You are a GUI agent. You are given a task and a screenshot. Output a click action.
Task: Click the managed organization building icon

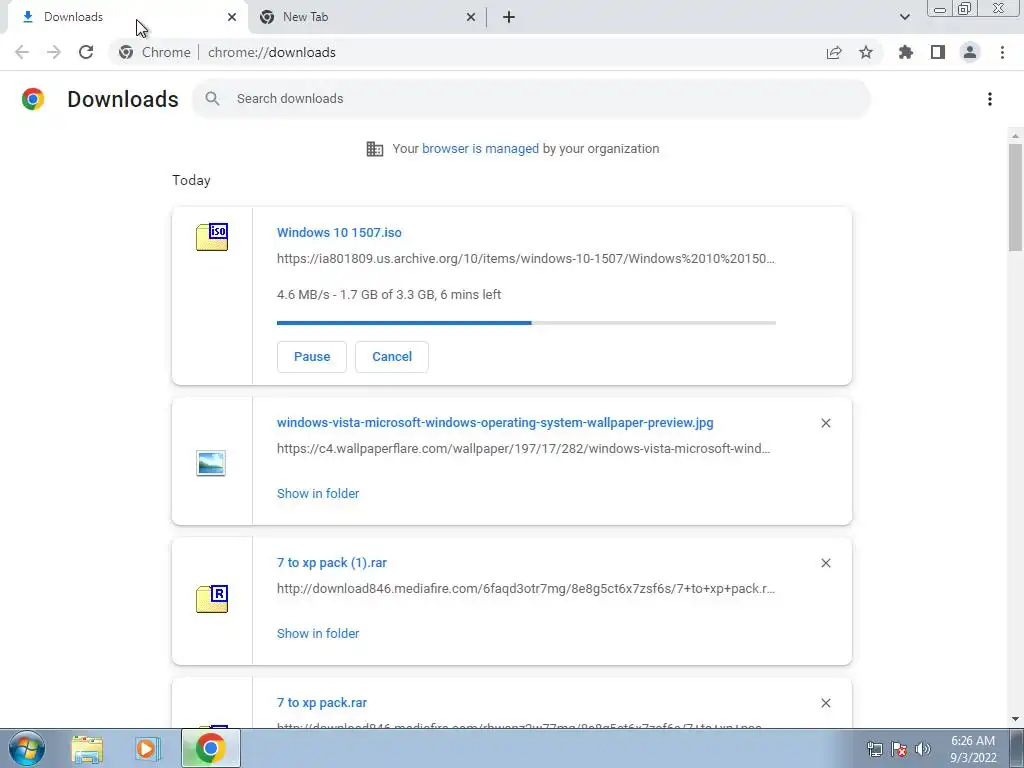[x=375, y=149]
